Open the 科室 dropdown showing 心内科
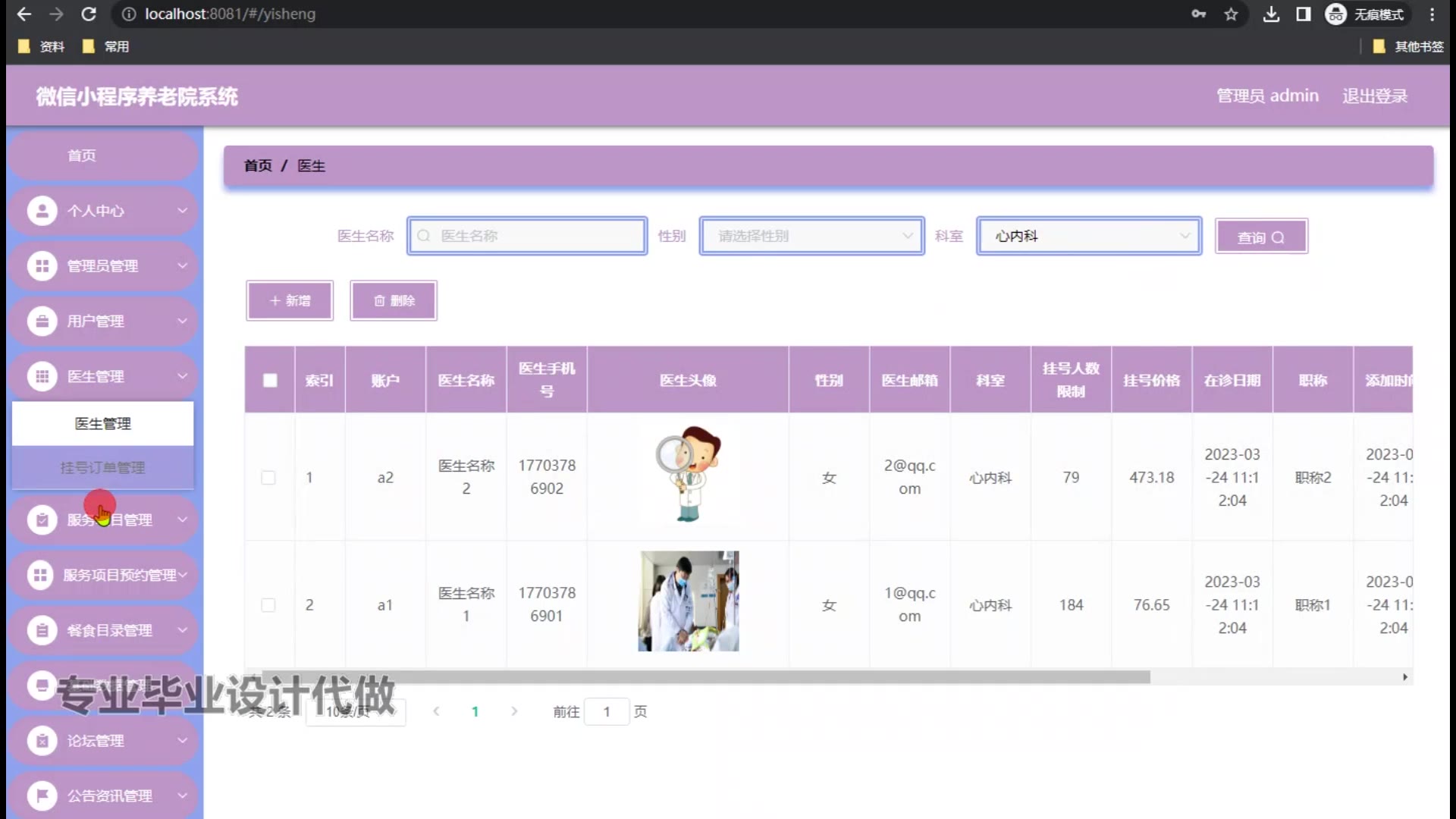Viewport: 1456px width, 819px height. point(1089,236)
